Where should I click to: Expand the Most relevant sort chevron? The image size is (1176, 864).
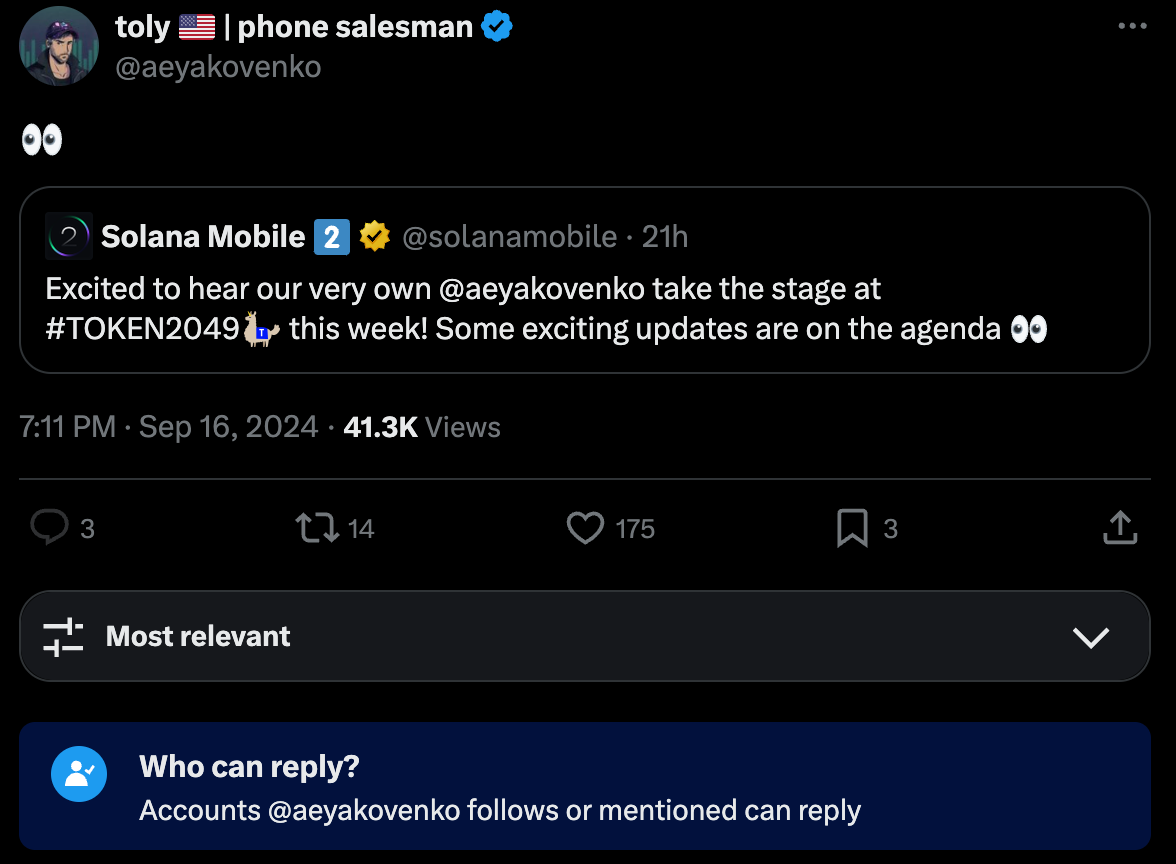pos(1090,637)
